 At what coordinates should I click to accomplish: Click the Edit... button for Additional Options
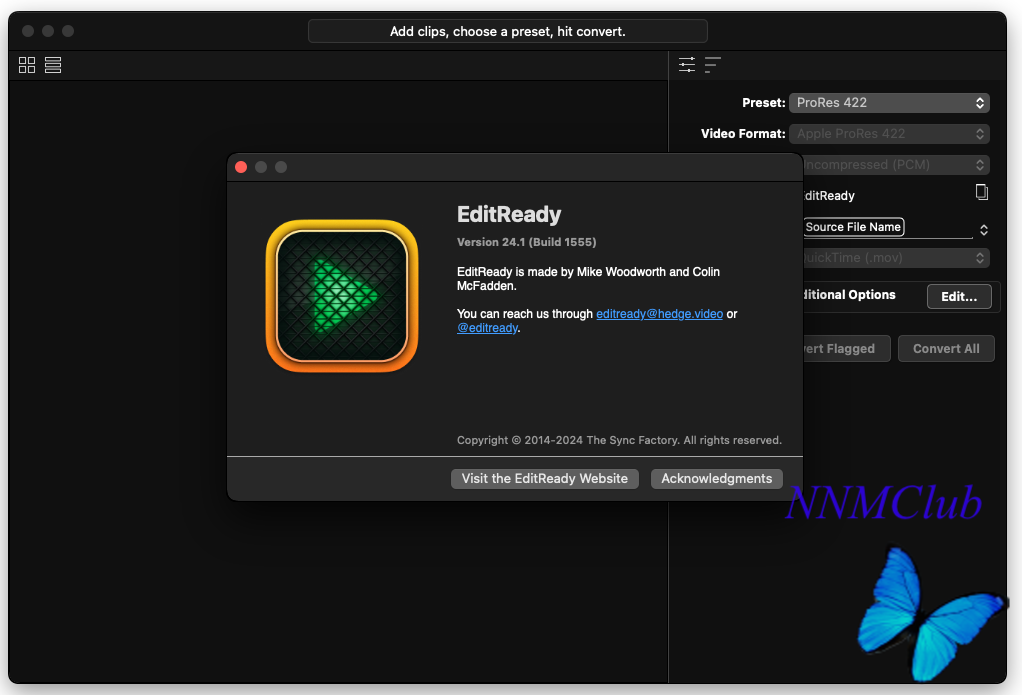(x=959, y=297)
